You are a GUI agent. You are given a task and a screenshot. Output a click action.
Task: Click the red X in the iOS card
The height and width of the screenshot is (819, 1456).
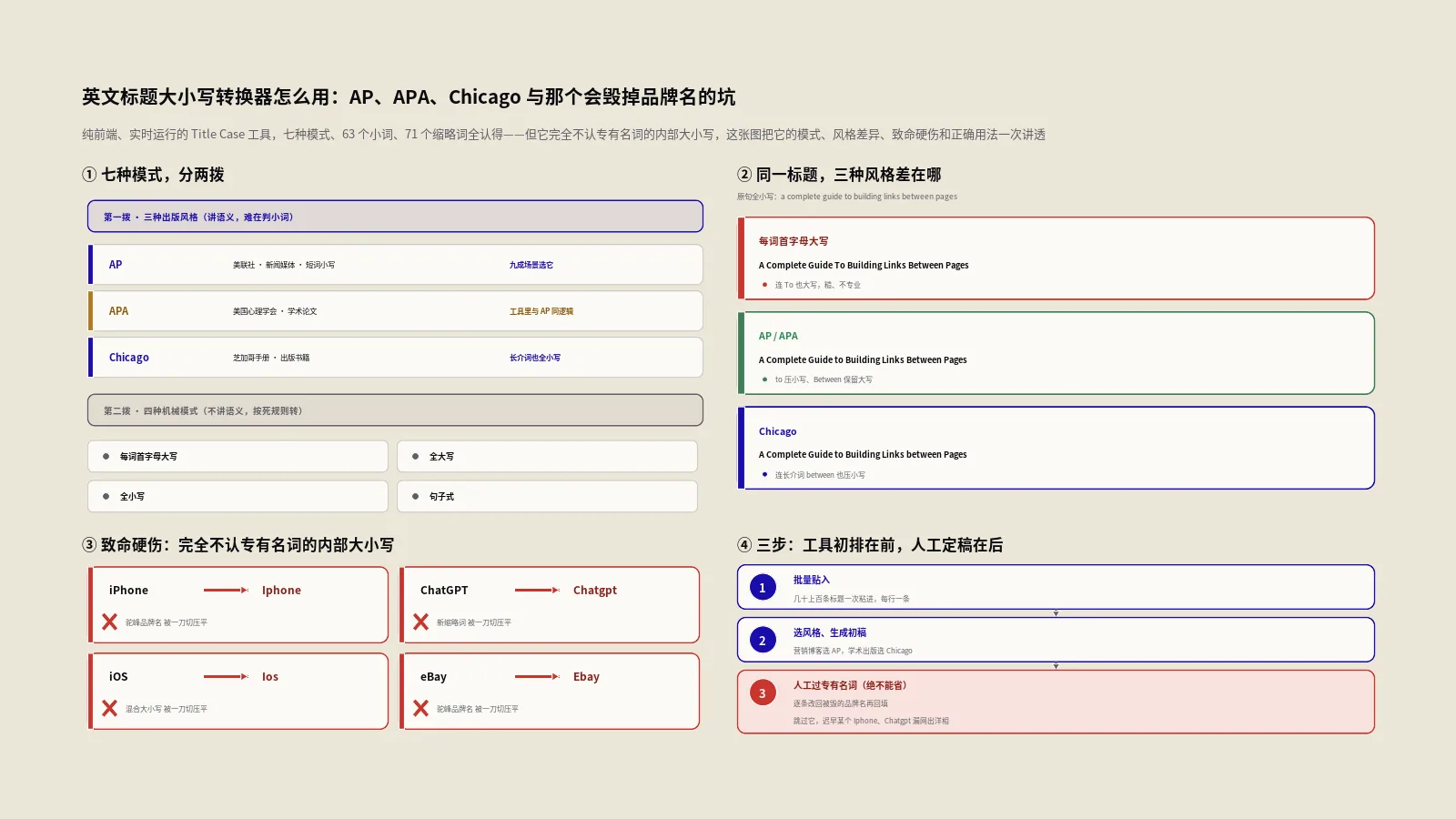coord(109,708)
